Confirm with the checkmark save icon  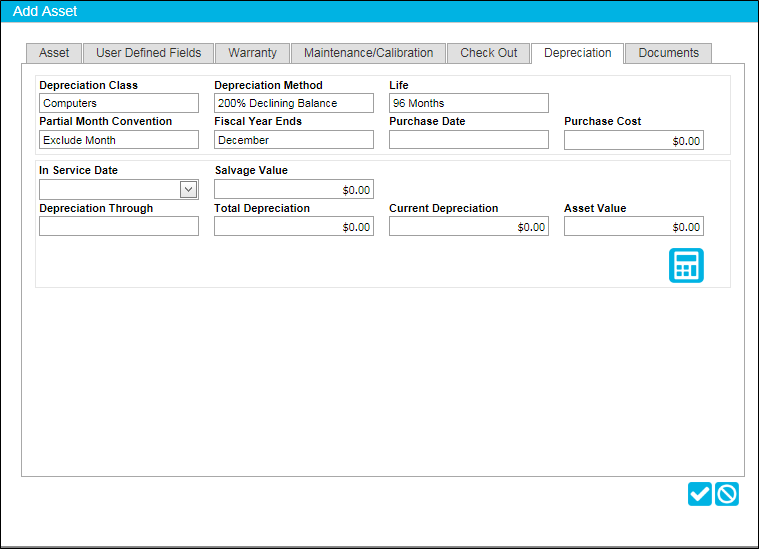point(699,494)
